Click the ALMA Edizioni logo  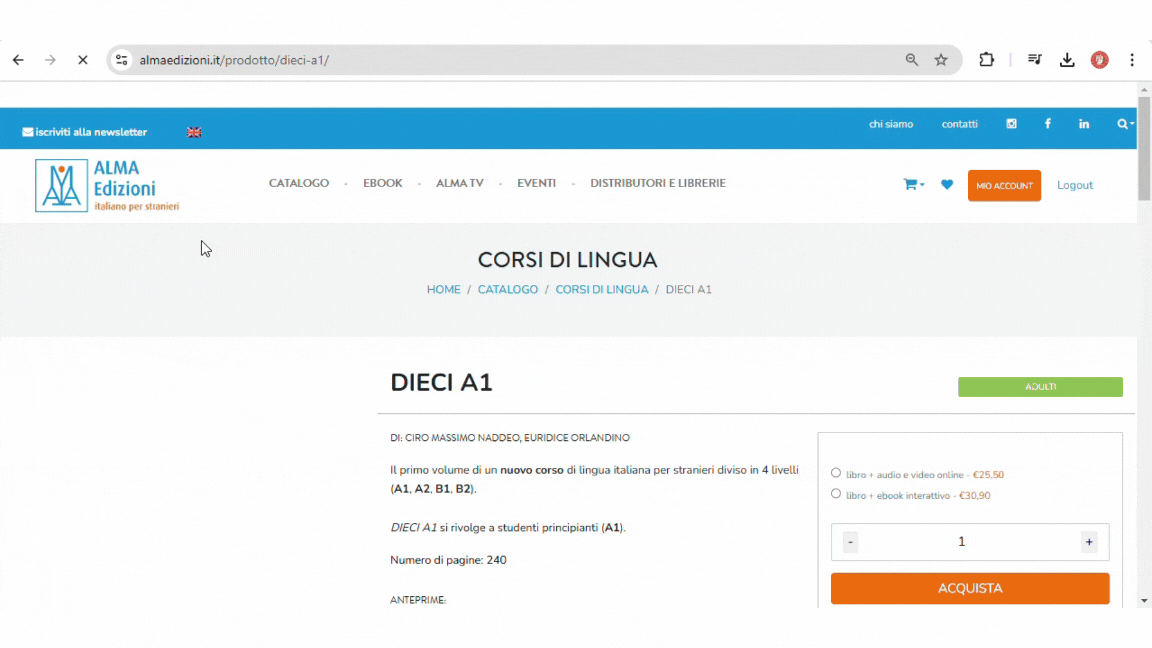tap(107, 185)
